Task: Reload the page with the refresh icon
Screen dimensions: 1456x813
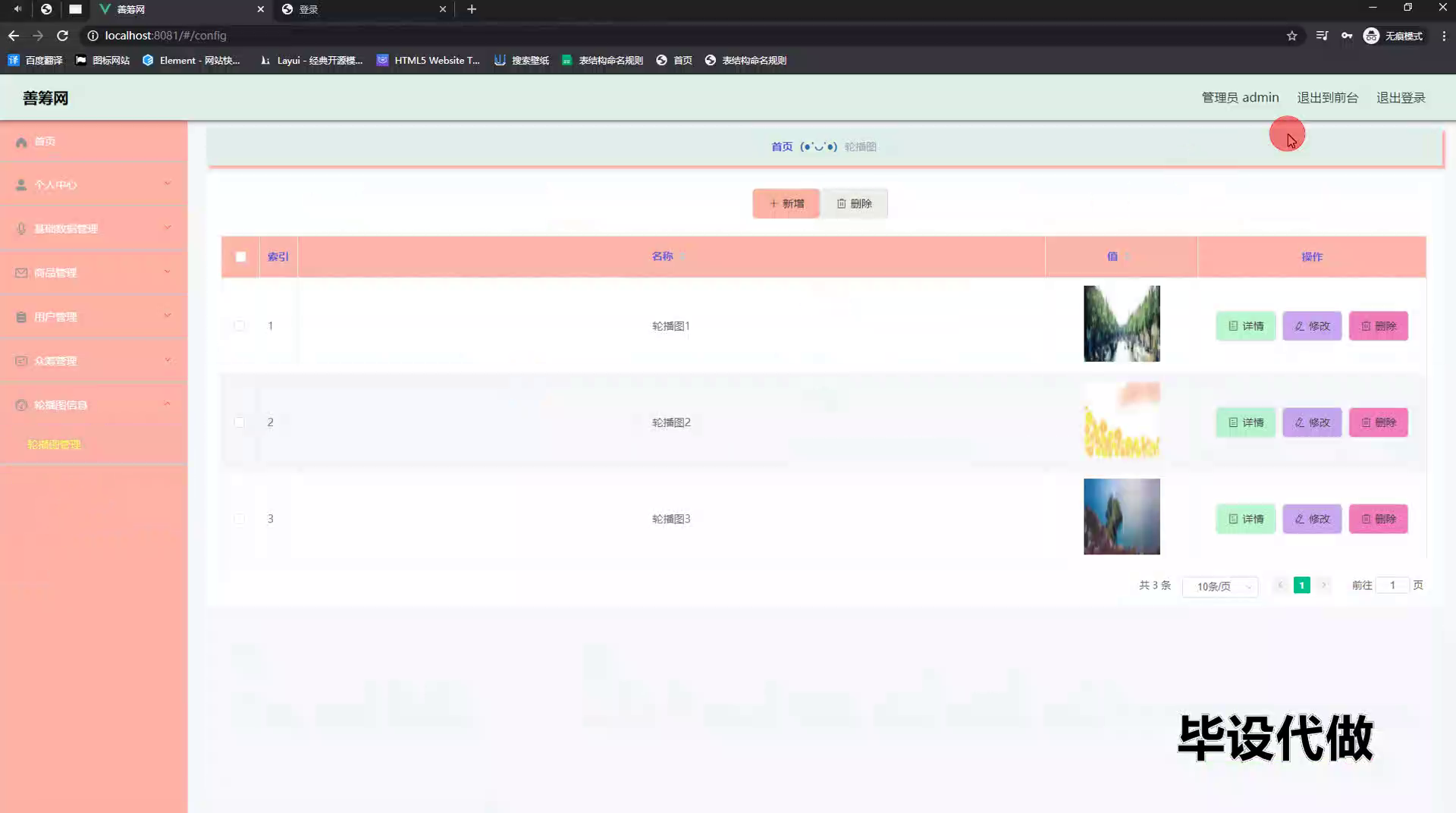Action: [63, 36]
